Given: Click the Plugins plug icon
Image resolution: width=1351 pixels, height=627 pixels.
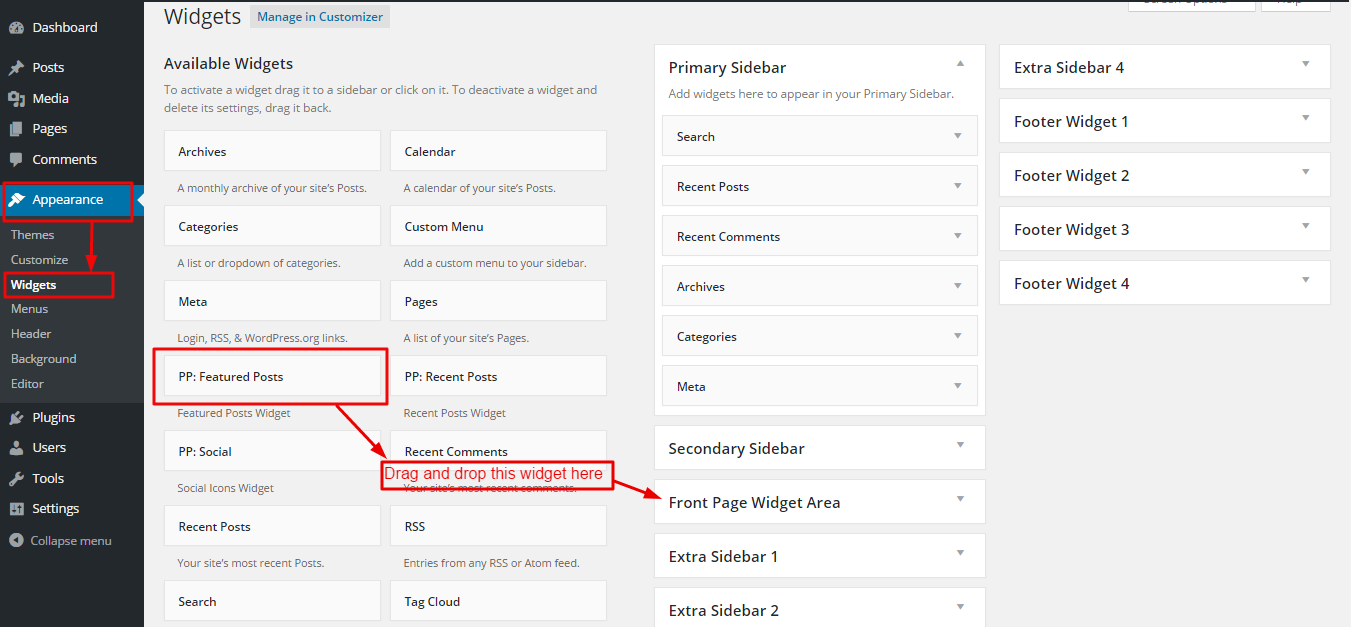Looking at the screenshot, I should (x=16, y=418).
